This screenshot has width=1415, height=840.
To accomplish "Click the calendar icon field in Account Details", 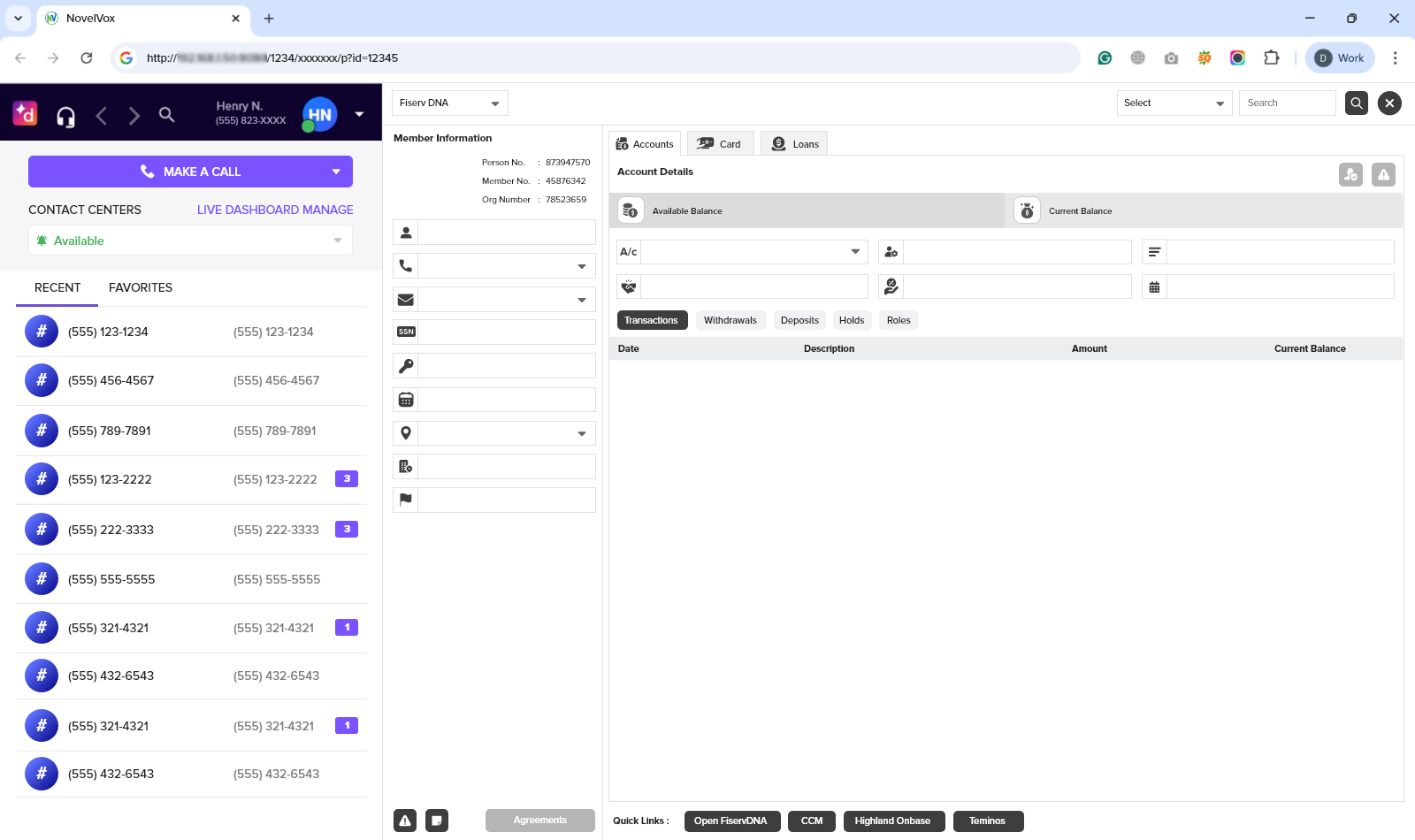I will pyautogui.click(x=1281, y=286).
